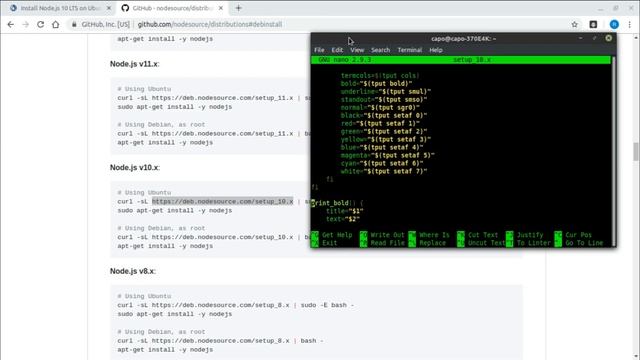Click the terminal title capo@capo-370E4K
This screenshot has height=360, width=640.
point(464,38)
